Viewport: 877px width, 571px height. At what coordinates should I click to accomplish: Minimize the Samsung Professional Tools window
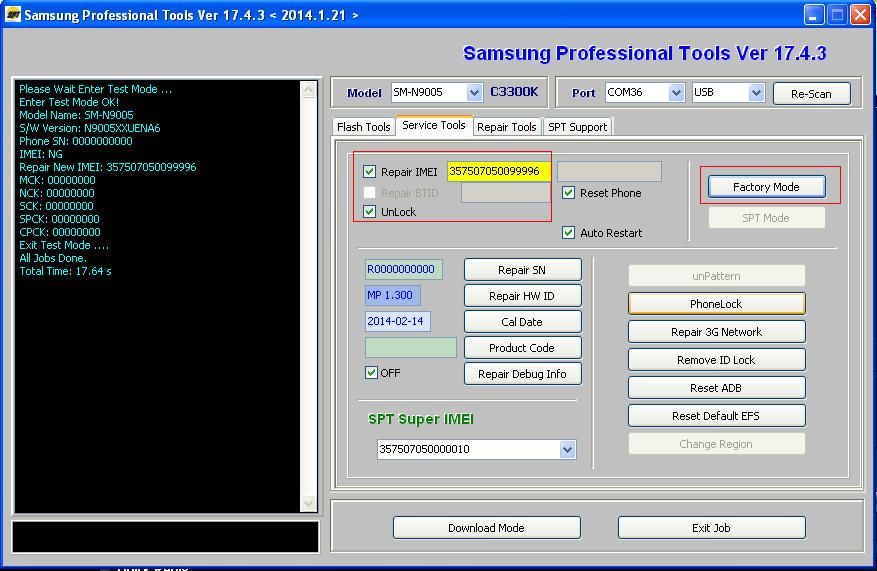point(814,15)
